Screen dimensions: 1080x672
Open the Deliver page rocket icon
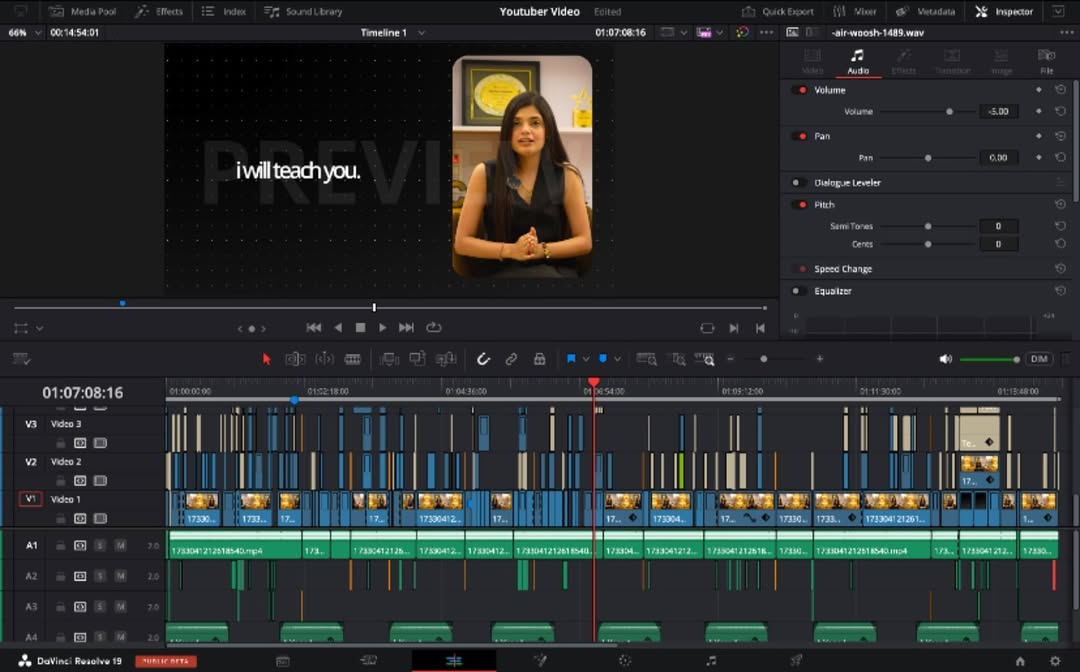pos(797,661)
